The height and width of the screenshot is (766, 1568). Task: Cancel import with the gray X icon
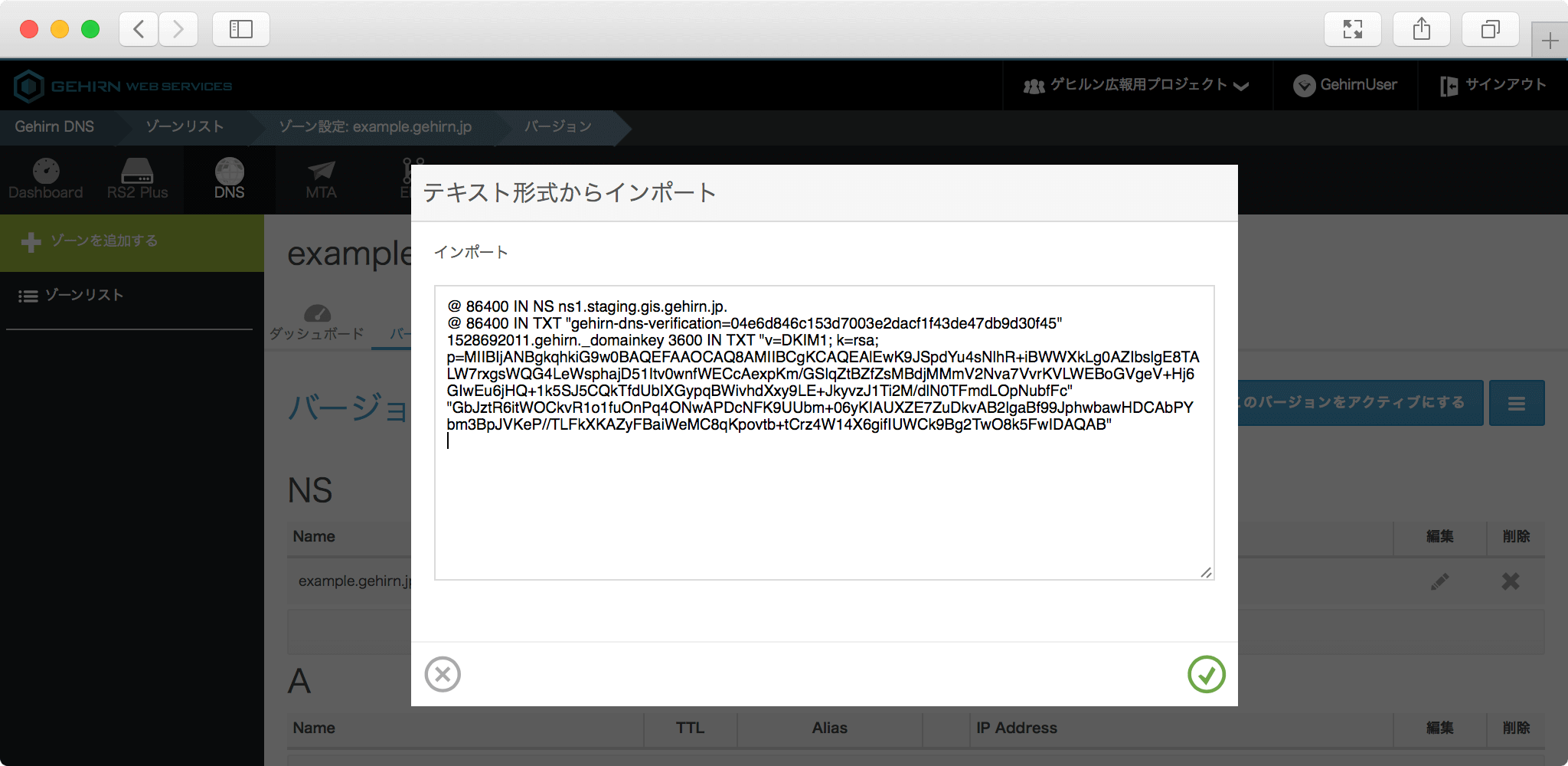tap(443, 674)
